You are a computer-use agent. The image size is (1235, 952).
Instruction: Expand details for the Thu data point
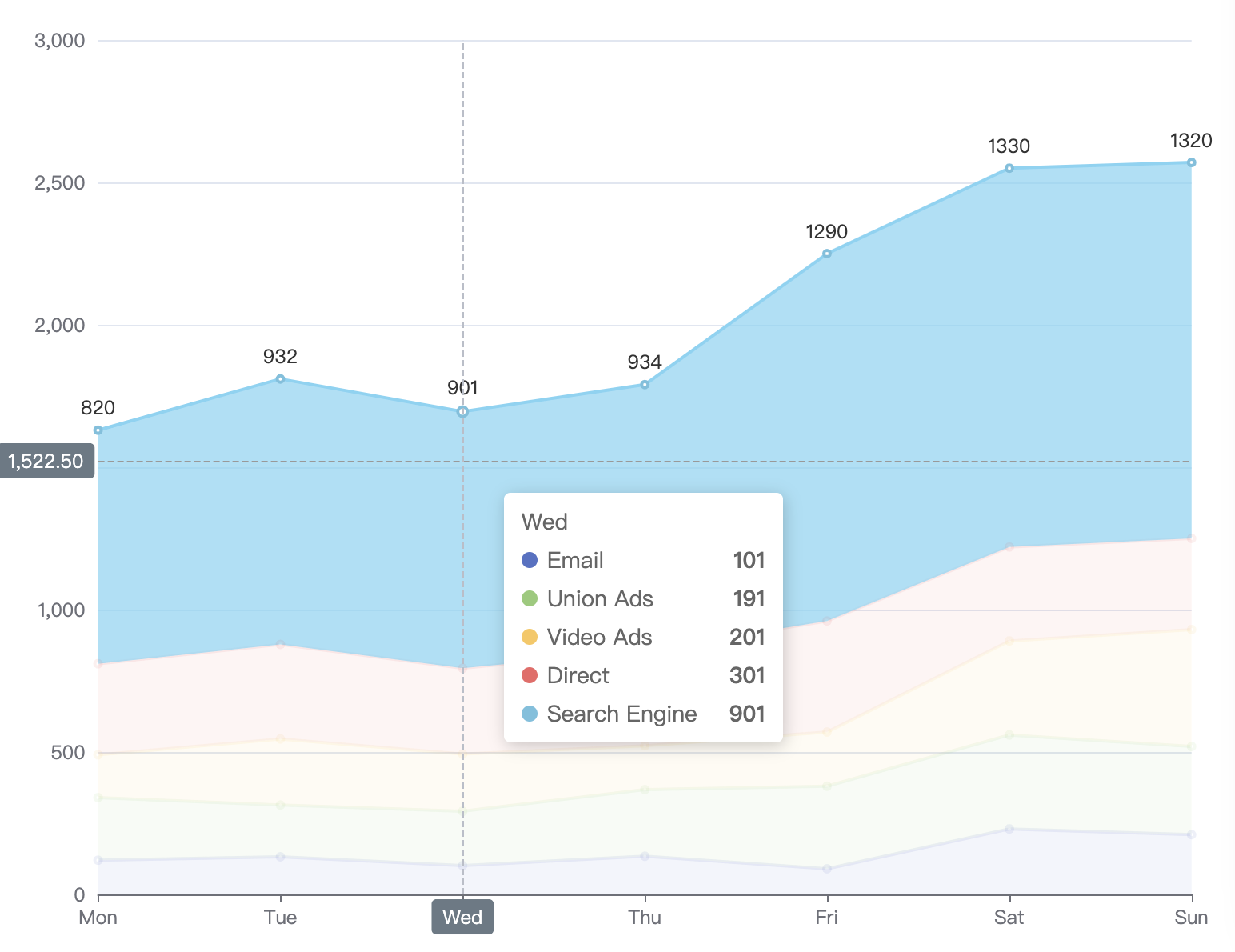pos(645,385)
